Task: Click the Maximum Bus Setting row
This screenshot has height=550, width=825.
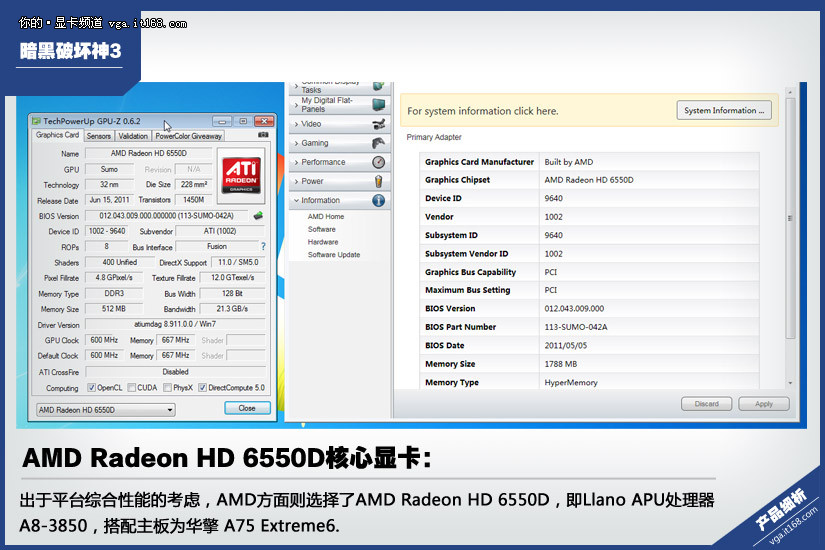Action: [589, 290]
